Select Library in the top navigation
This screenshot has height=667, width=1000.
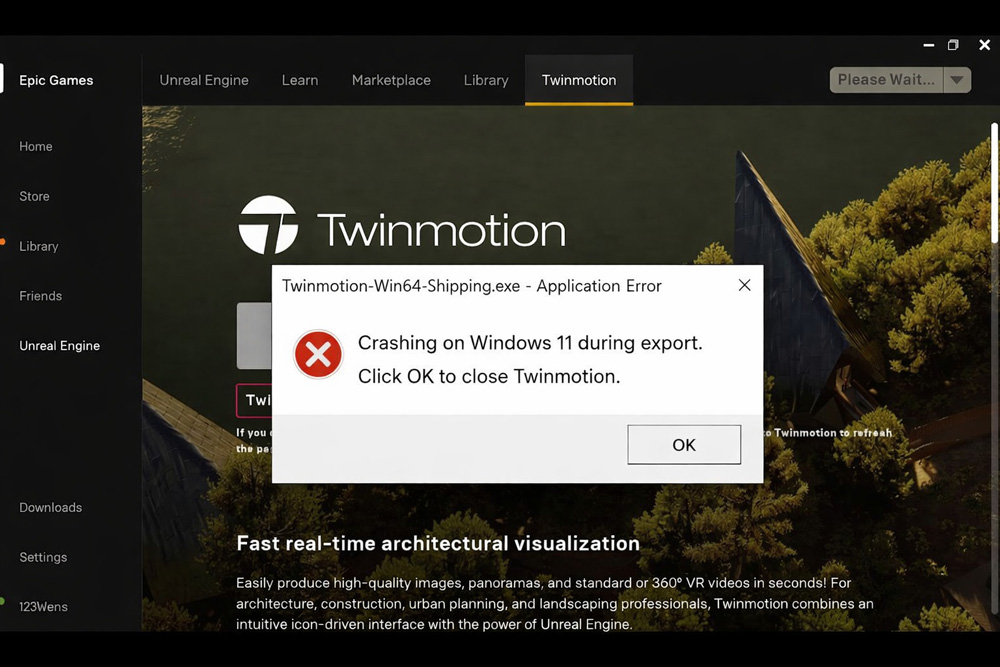(x=486, y=80)
